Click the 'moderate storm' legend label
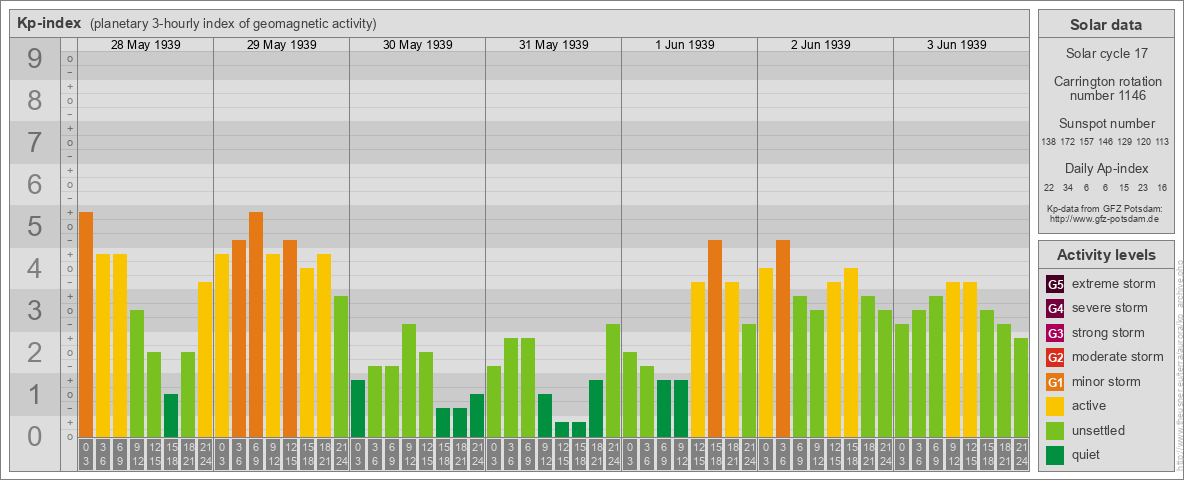Viewport: 1184px width, 480px height. (1118, 357)
